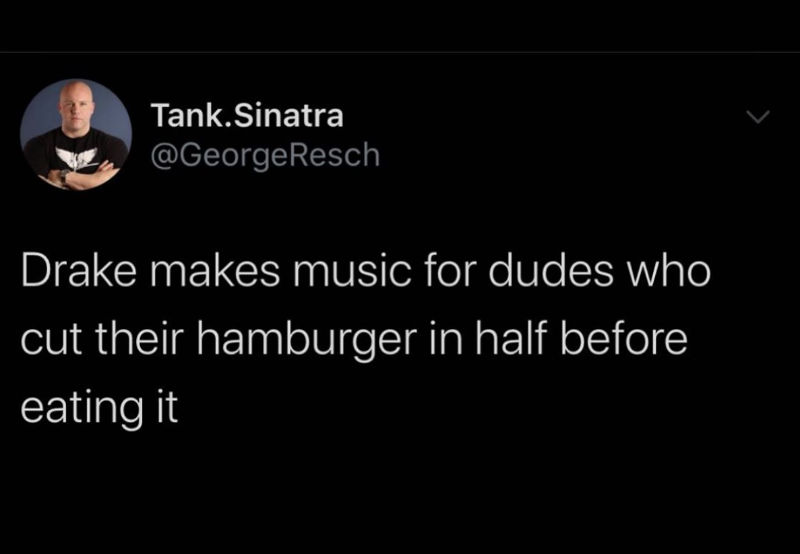Click the word "cut" in the tweet

coord(49,341)
